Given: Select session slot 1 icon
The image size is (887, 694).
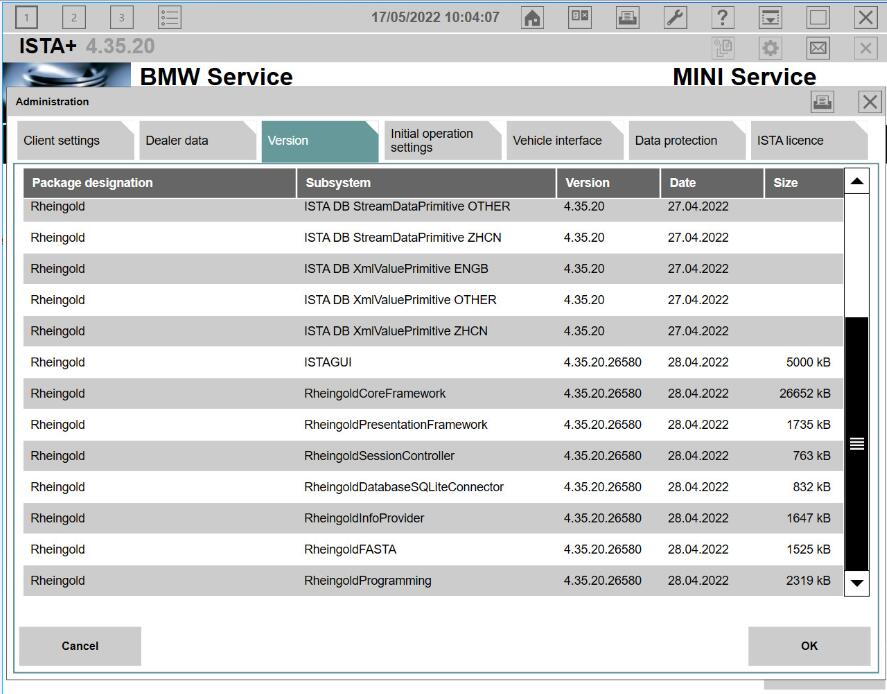Looking at the screenshot, I should click(x=26, y=18).
